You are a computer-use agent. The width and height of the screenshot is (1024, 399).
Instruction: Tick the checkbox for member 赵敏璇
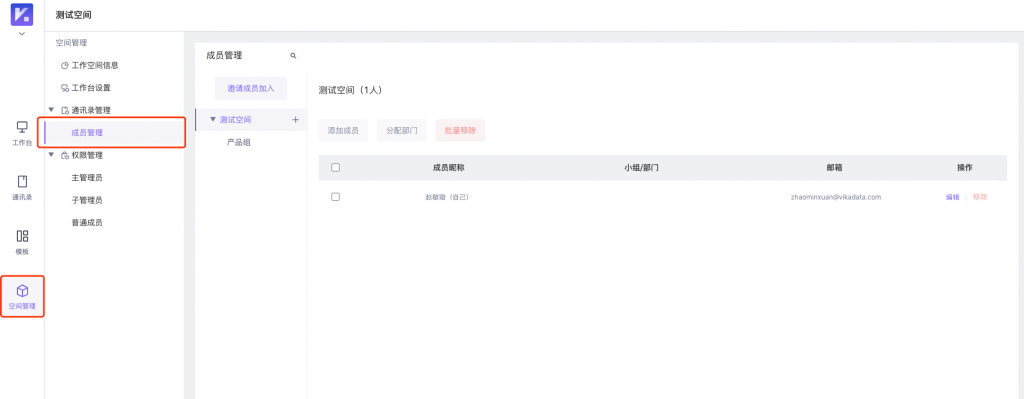point(336,197)
